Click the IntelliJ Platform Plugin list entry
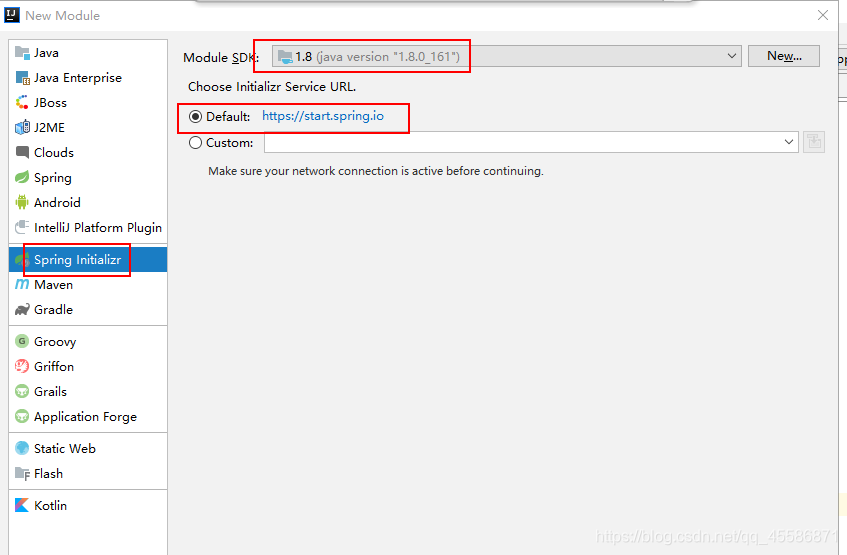The image size is (847, 555). [88, 227]
